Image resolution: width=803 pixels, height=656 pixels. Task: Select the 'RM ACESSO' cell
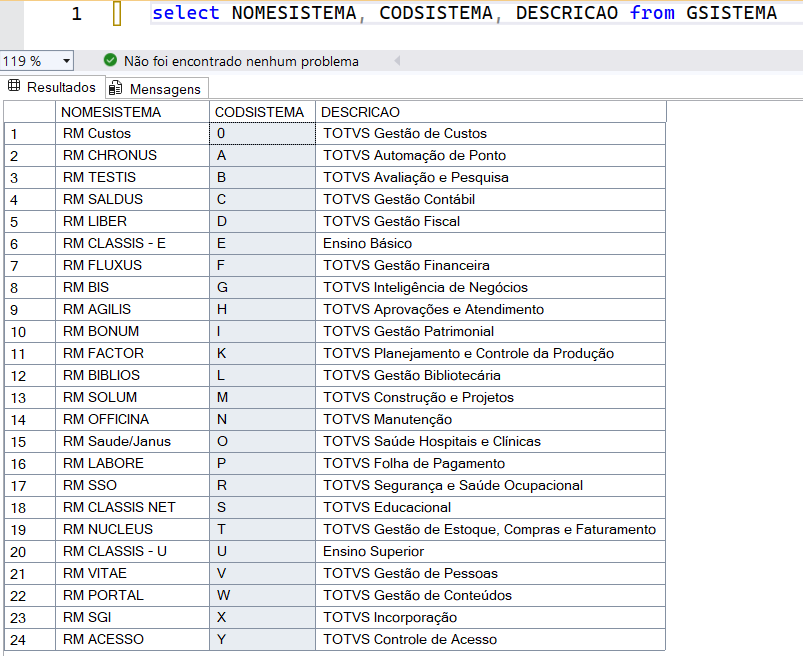tap(133, 640)
